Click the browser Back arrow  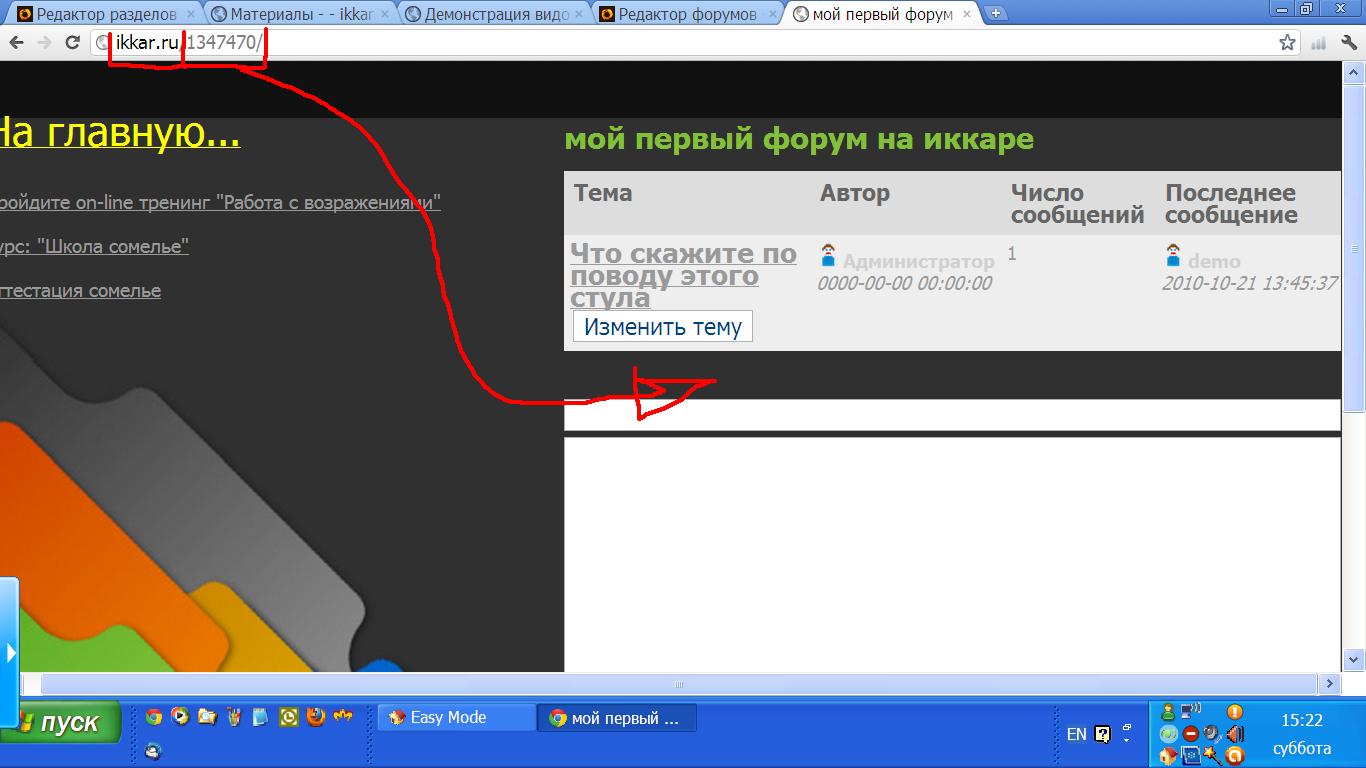click(x=16, y=42)
